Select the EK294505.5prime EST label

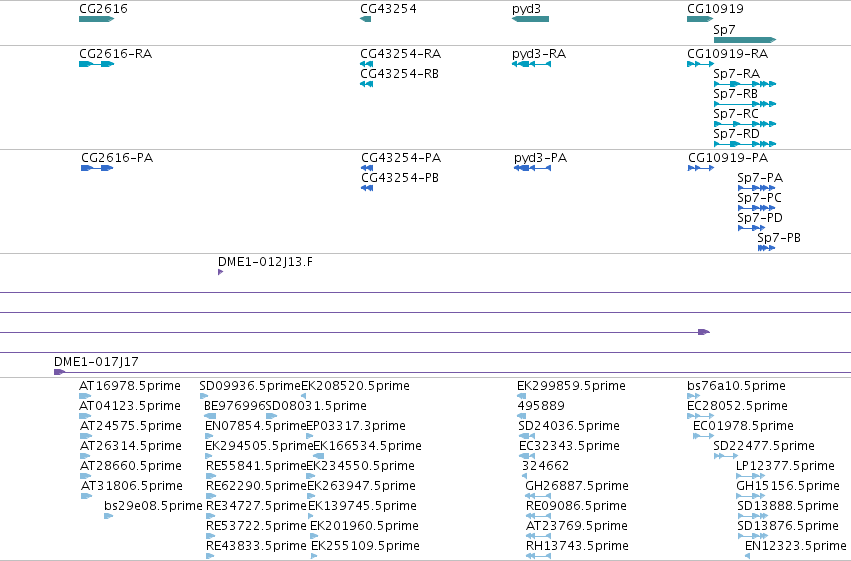click(x=259, y=446)
